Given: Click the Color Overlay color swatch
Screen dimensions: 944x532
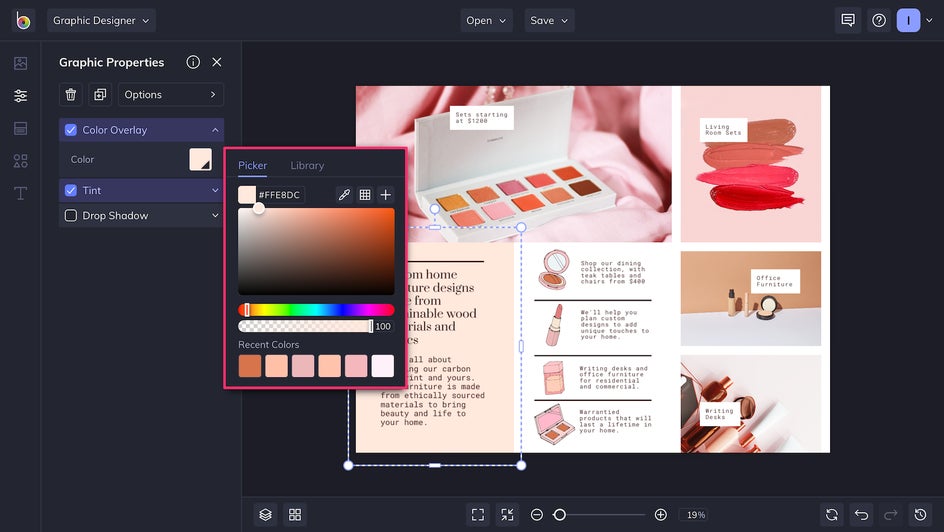Looking at the screenshot, I should [200, 159].
